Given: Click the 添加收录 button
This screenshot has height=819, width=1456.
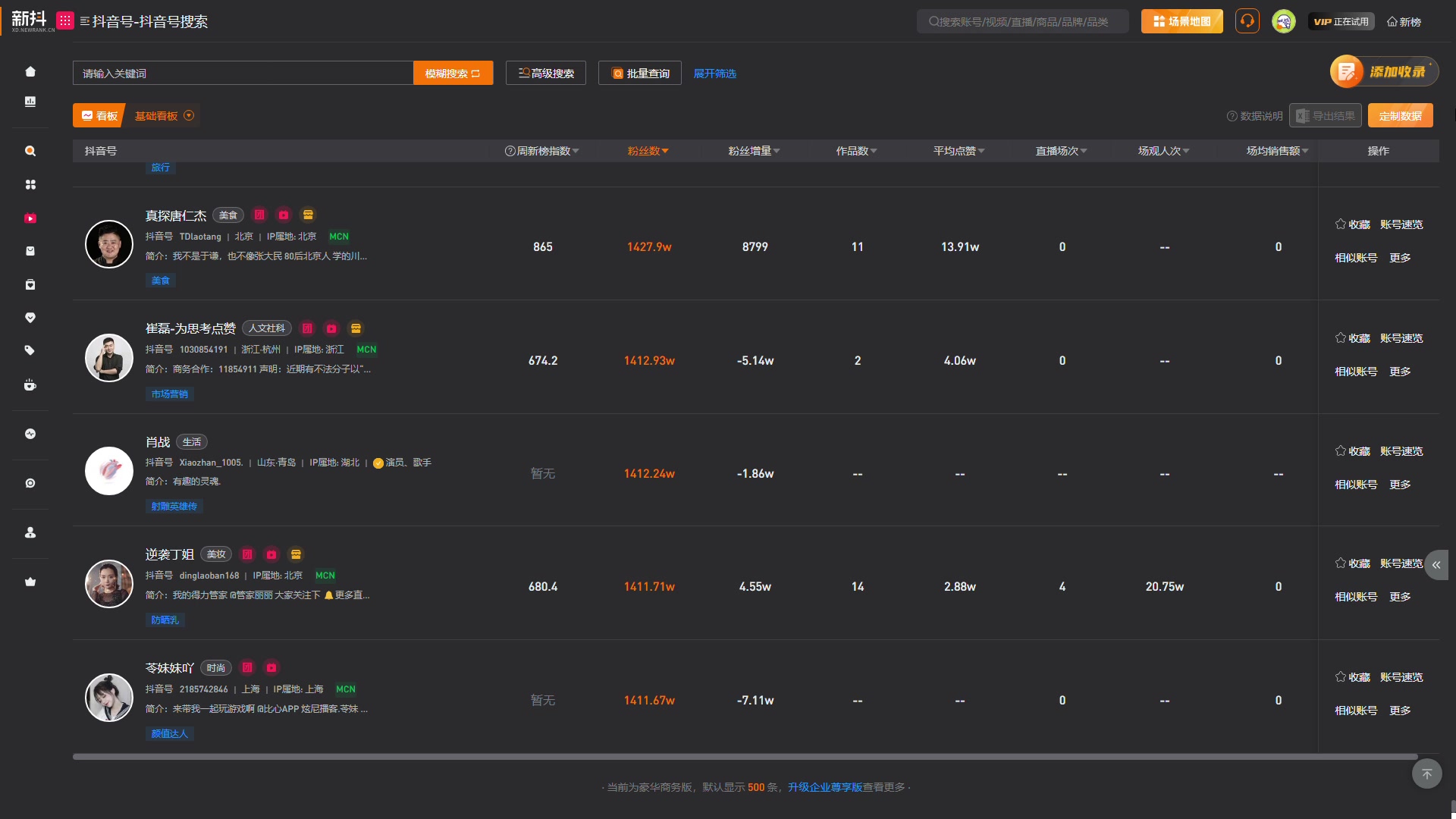Looking at the screenshot, I should [x=1384, y=71].
